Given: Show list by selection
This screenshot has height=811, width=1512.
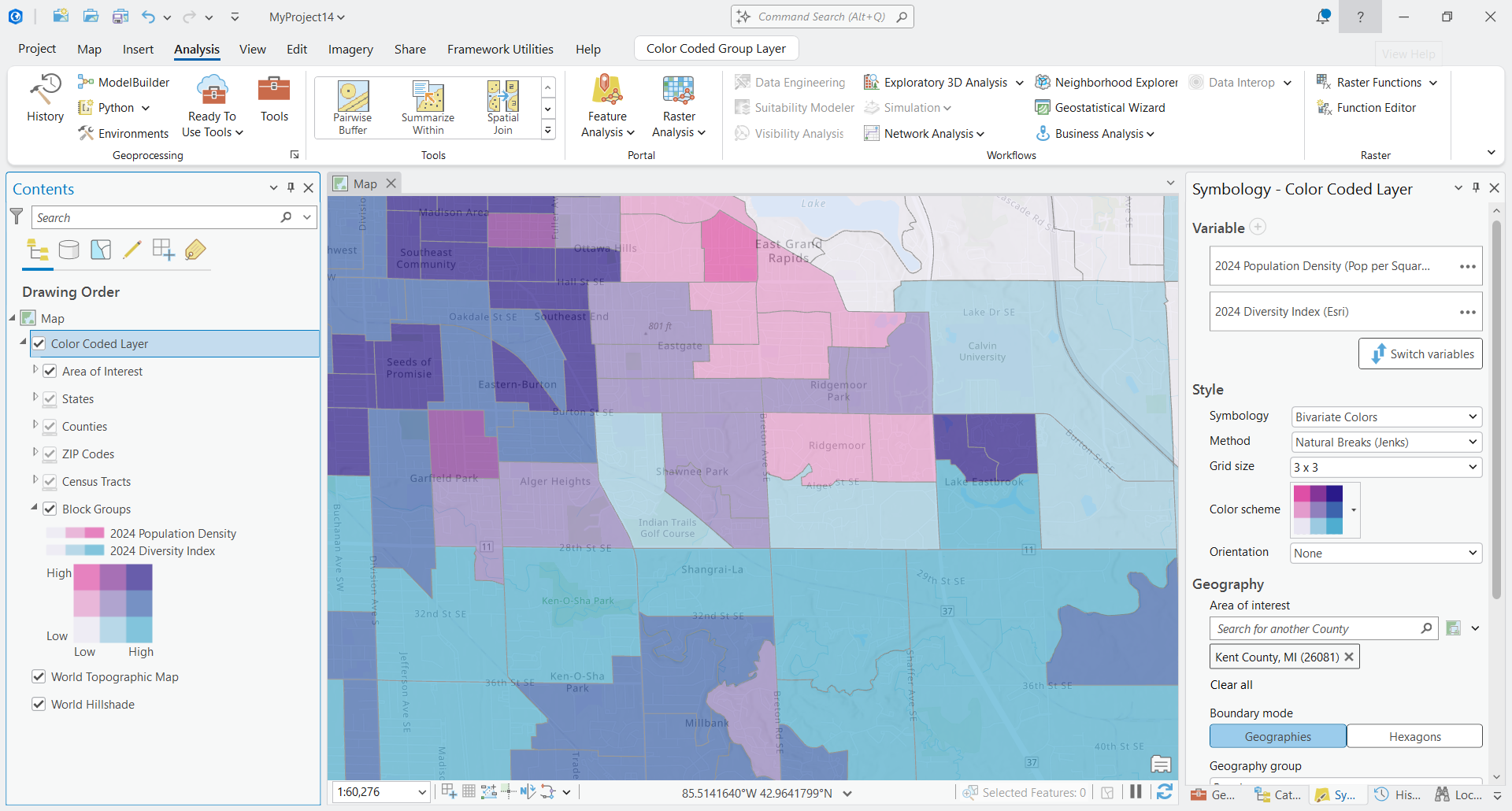Looking at the screenshot, I should [x=101, y=250].
